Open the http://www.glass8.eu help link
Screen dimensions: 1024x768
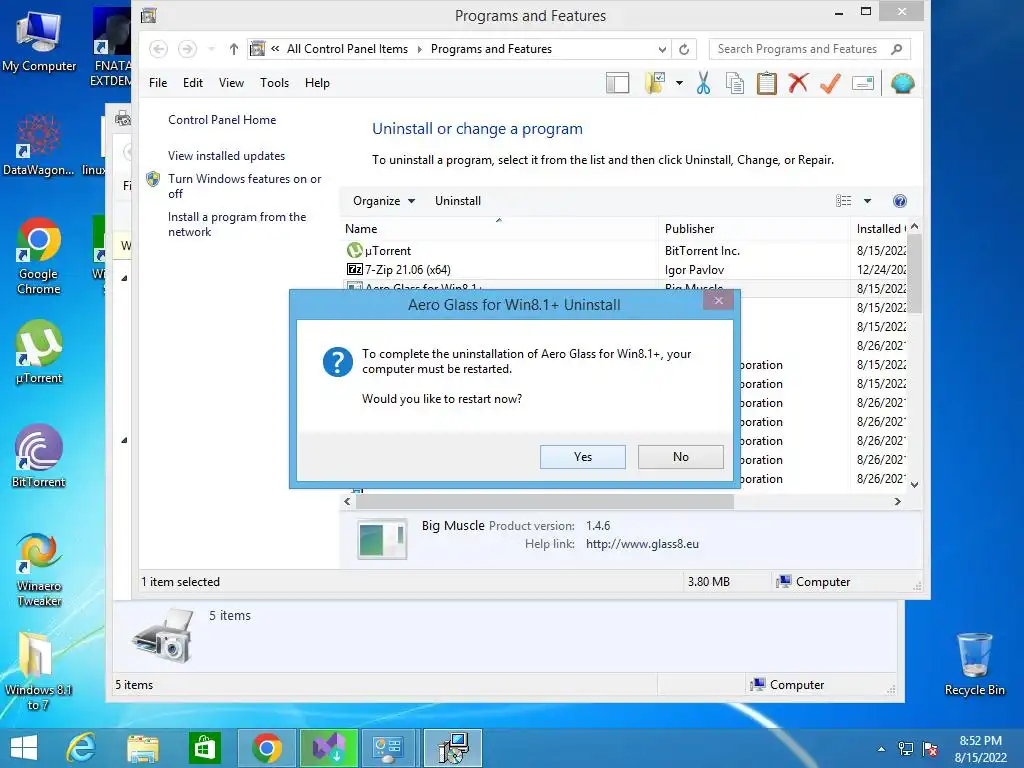point(642,543)
